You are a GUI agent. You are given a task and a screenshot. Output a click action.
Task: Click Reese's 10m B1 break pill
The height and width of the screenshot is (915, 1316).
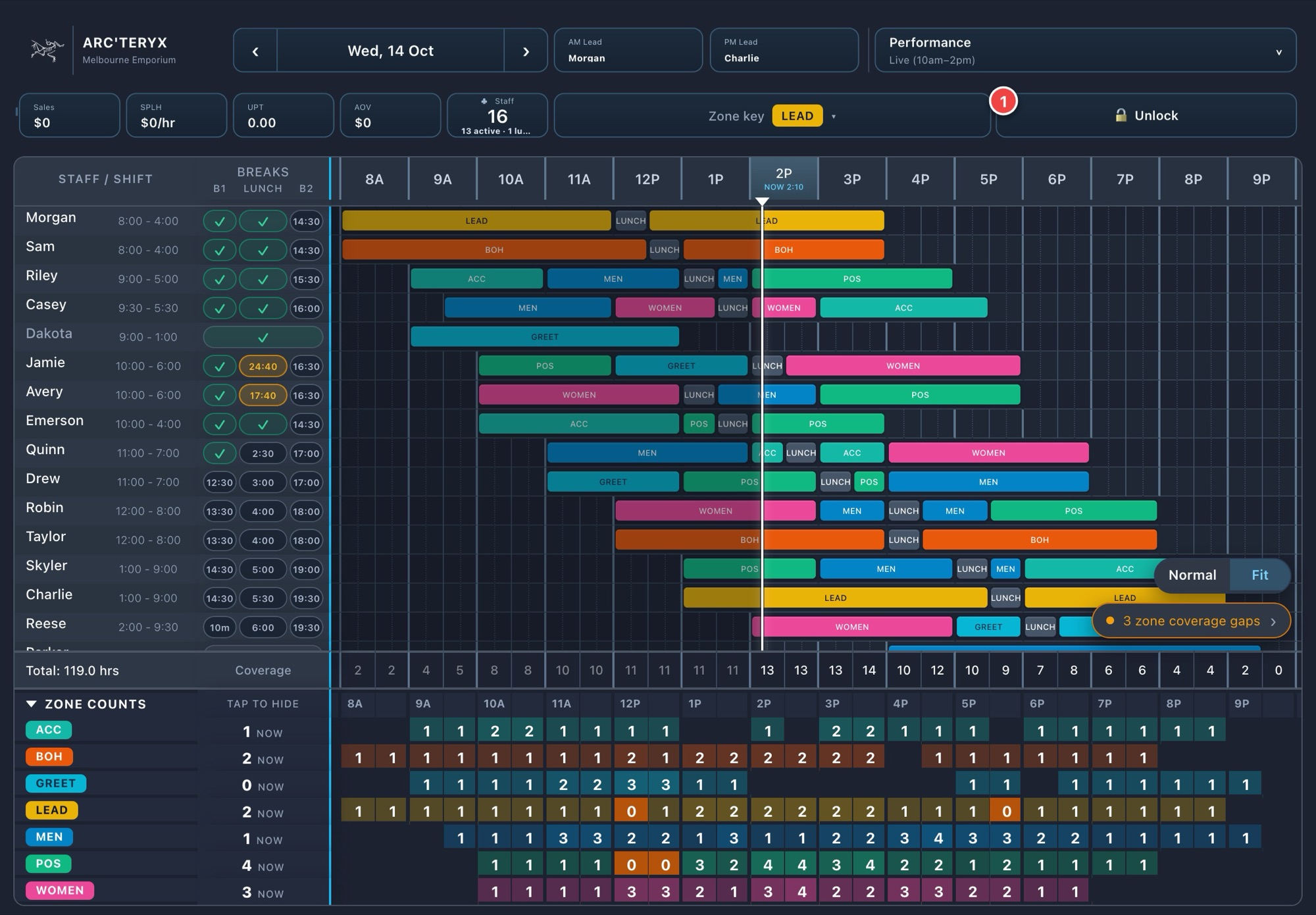coord(220,627)
